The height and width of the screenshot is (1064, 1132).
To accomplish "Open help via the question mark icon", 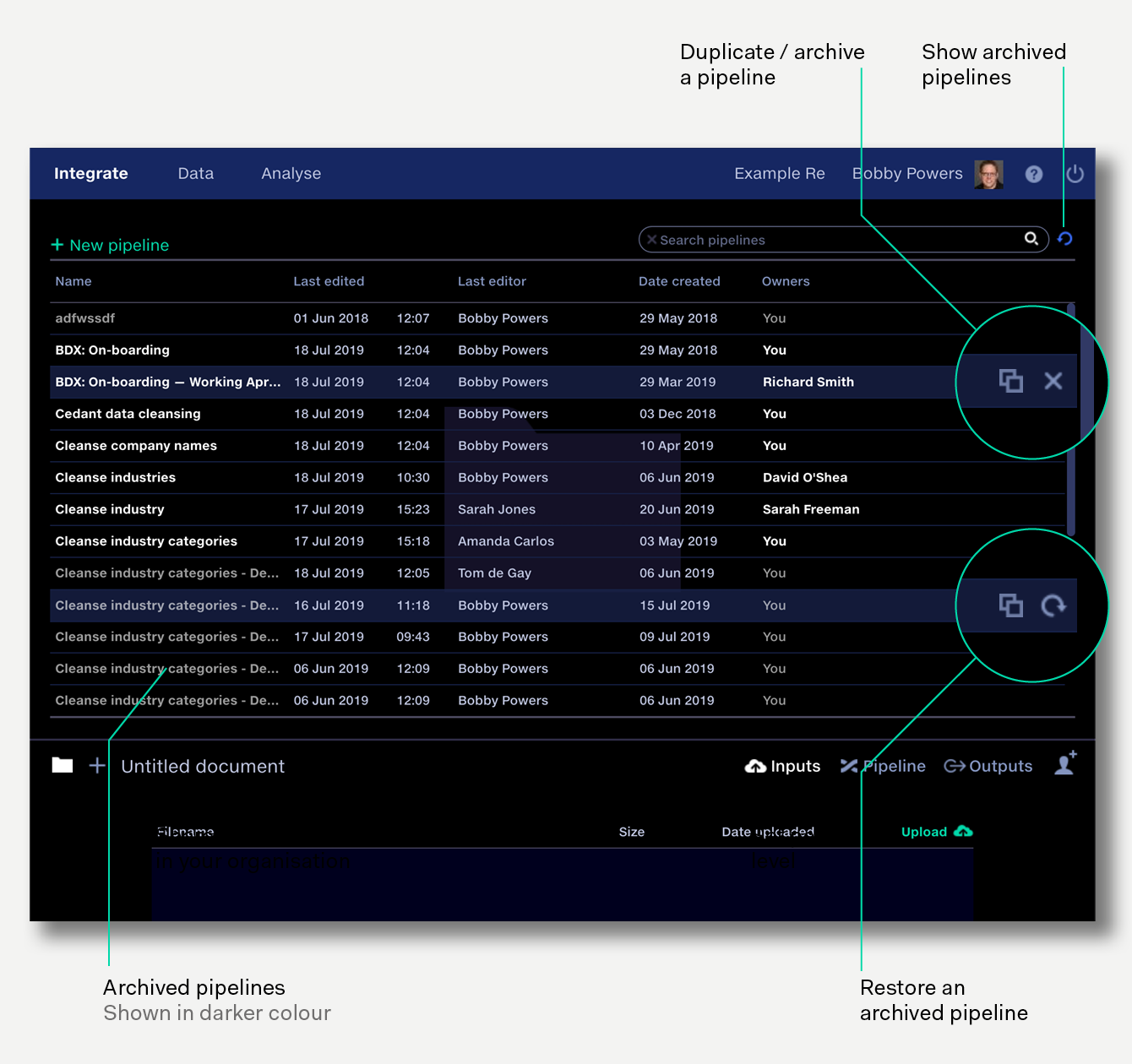I will coord(1034,174).
